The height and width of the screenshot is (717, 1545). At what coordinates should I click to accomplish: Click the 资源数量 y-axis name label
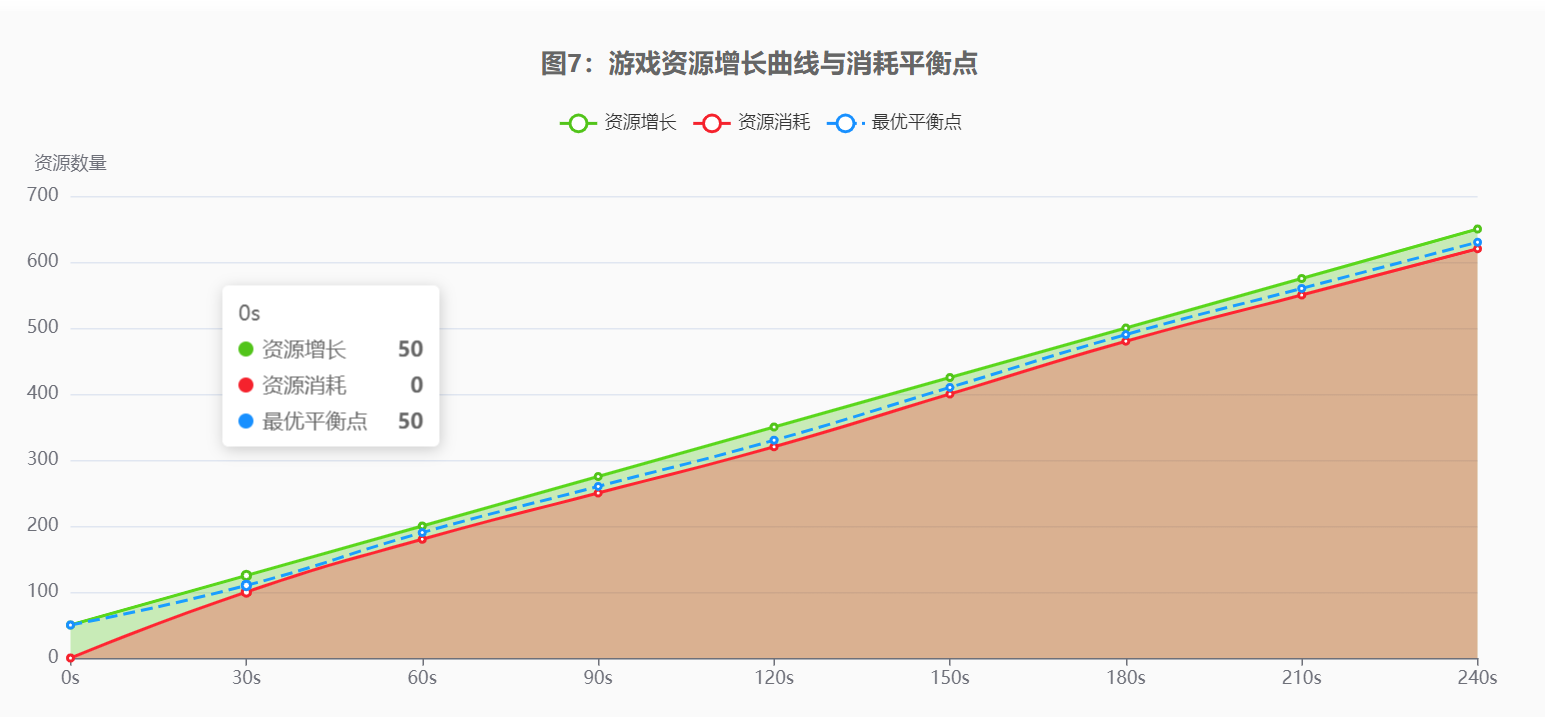(70, 163)
